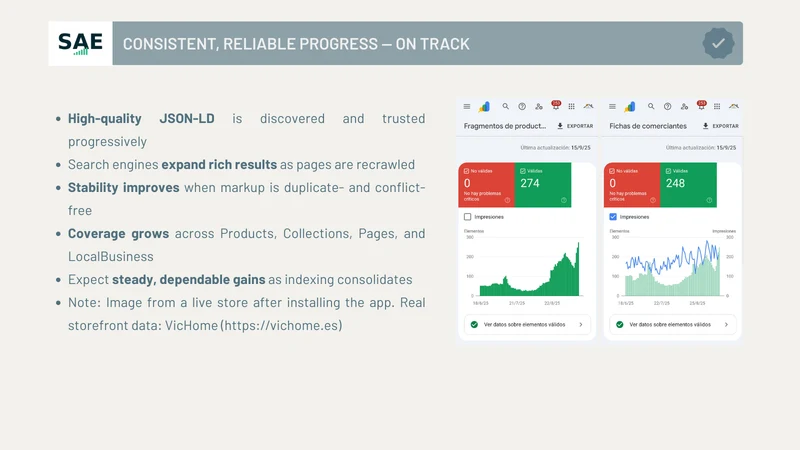Click Última actualización date in Fragmentos panel
Image resolution: width=800 pixels, height=450 pixels.
555,147
